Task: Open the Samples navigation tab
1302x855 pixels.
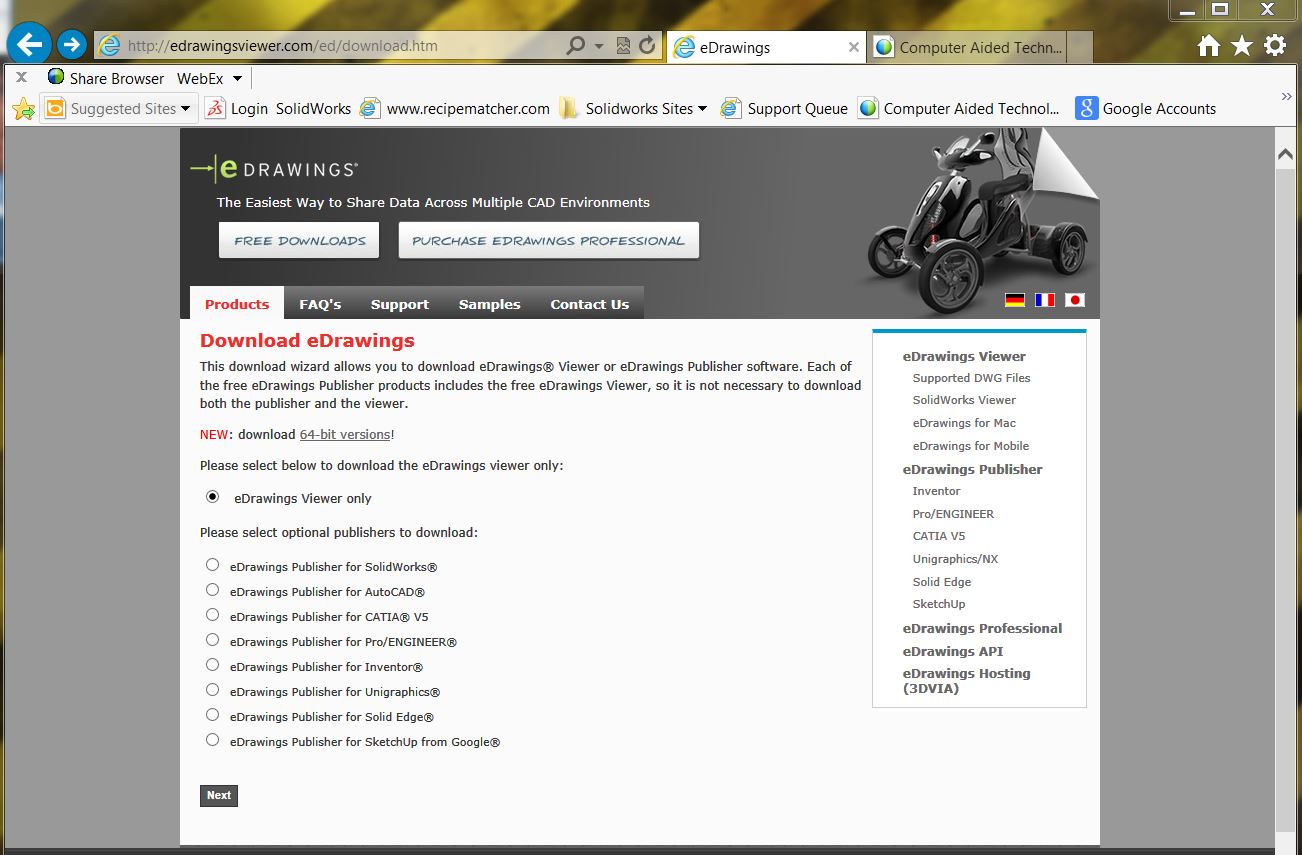Action: pyautogui.click(x=490, y=304)
